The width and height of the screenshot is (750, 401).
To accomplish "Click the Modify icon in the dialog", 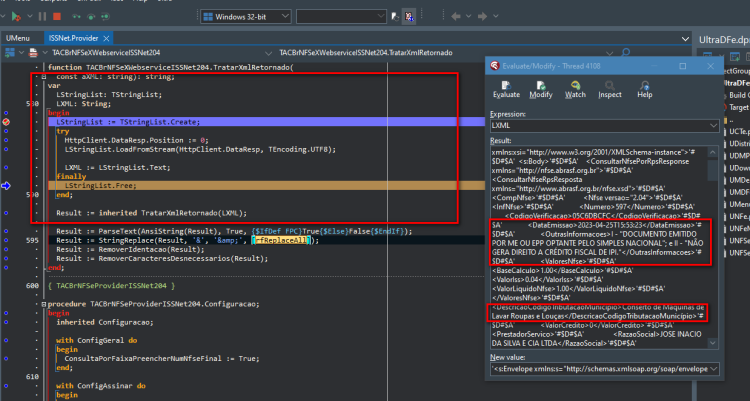I will click(540, 89).
